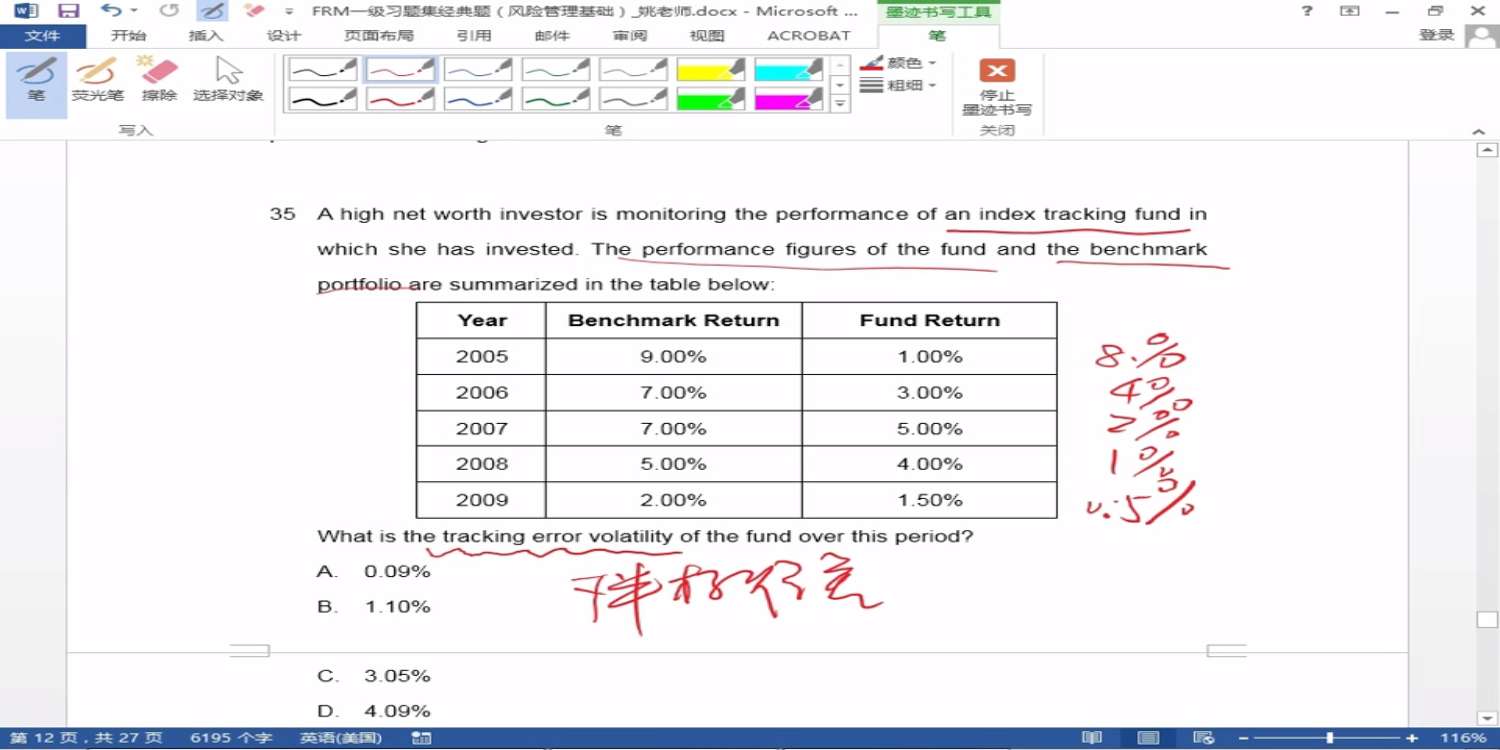
Task: Activate the Select Objects (选择对象) tool
Action: 228,82
